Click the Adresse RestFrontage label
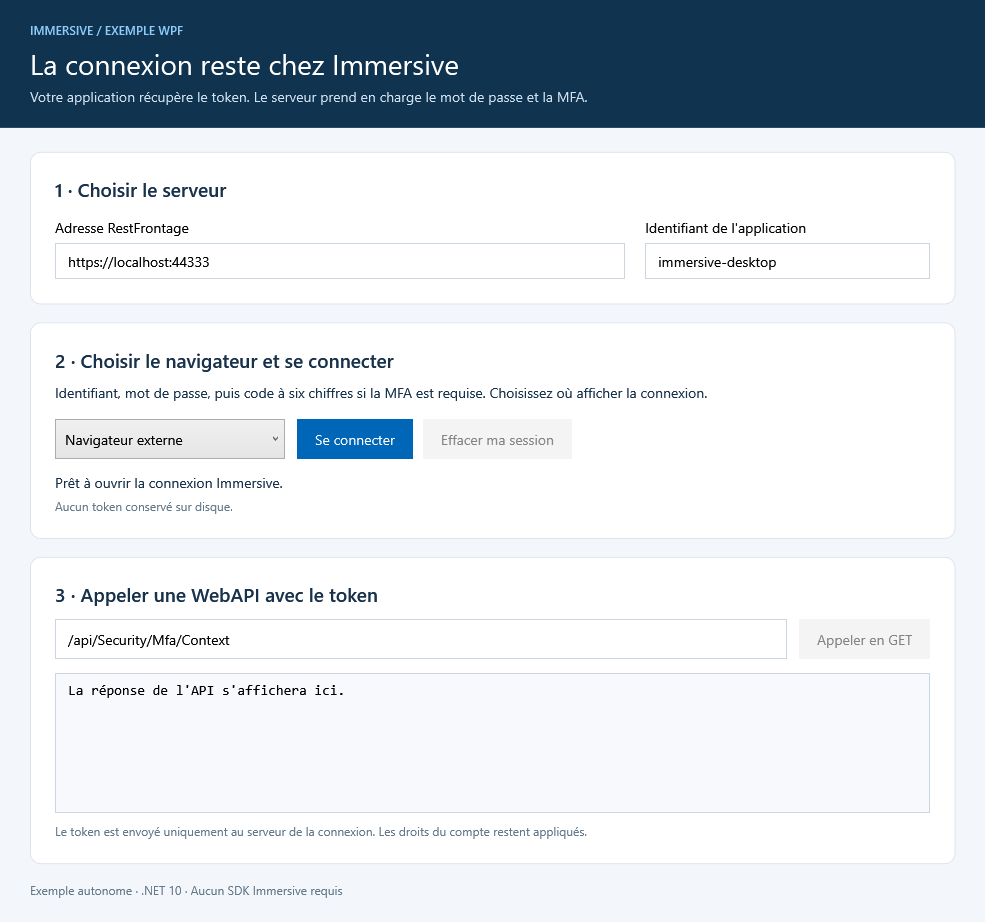Image resolution: width=985 pixels, height=922 pixels. point(122,228)
